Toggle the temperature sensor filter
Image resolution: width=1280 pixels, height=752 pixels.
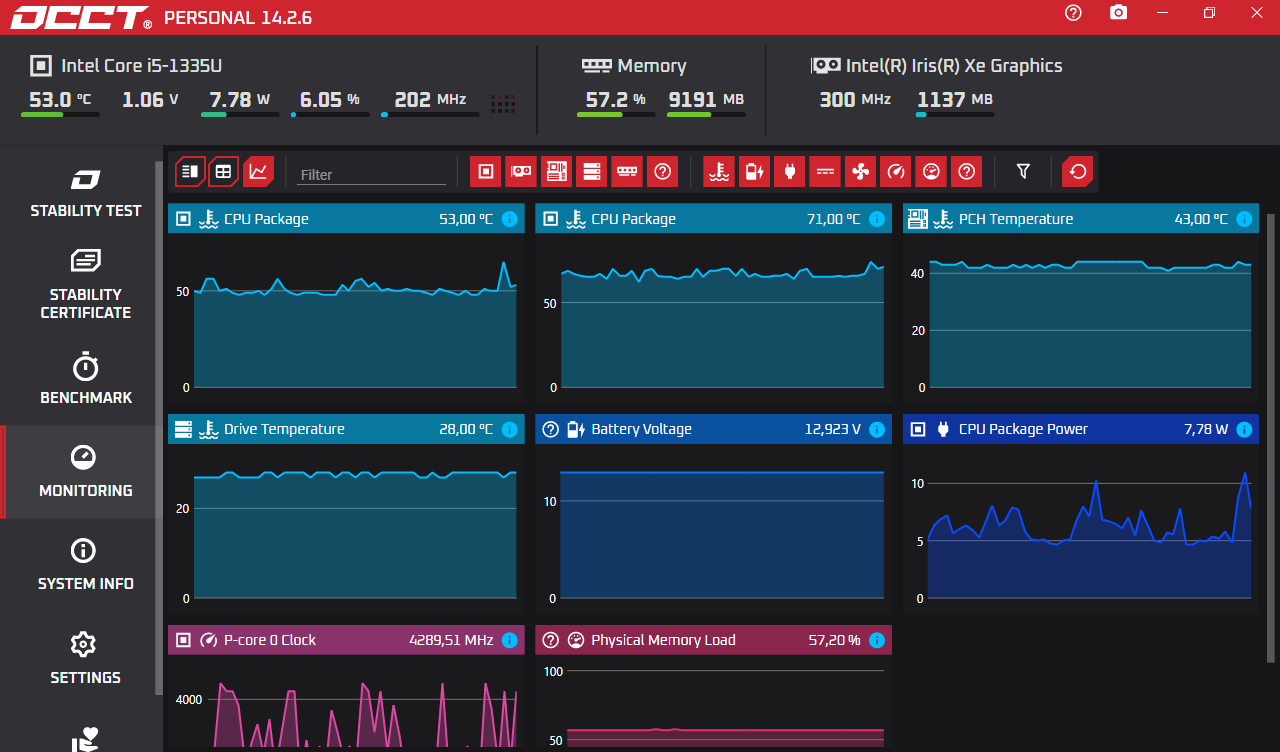[x=718, y=172]
